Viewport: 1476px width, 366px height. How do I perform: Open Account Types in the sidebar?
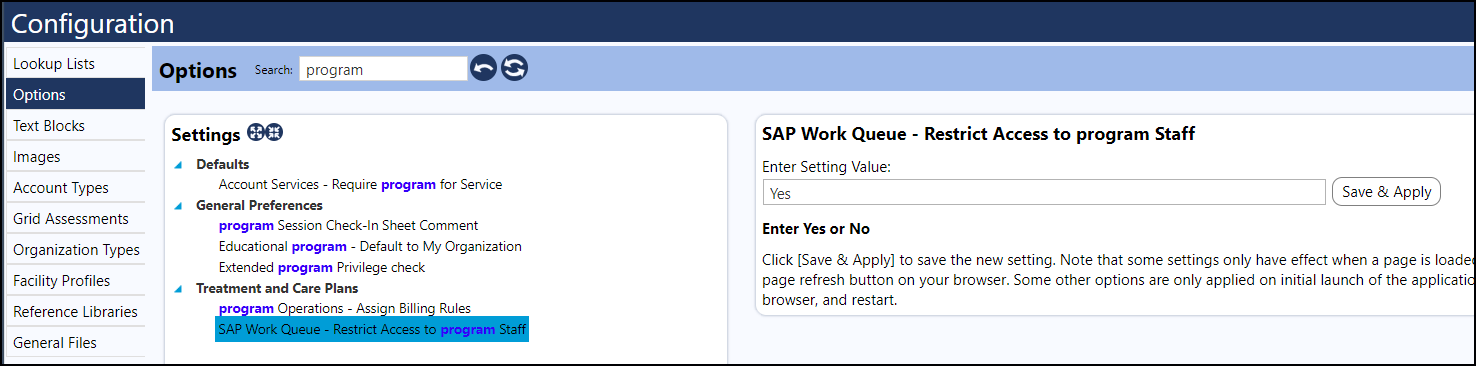click(75, 188)
